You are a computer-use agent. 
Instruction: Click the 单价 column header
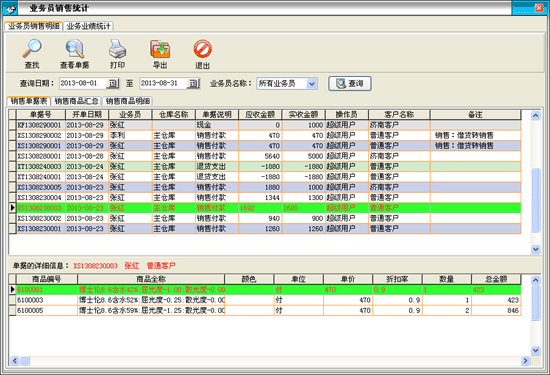pyautogui.click(x=348, y=279)
